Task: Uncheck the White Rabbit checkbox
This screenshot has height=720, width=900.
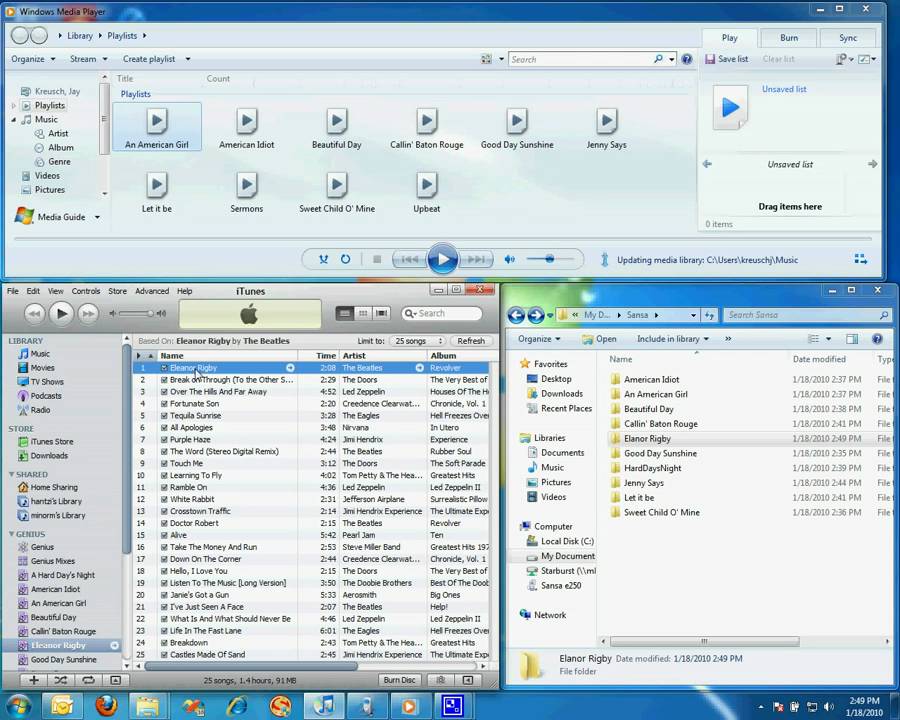Action: (164, 500)
